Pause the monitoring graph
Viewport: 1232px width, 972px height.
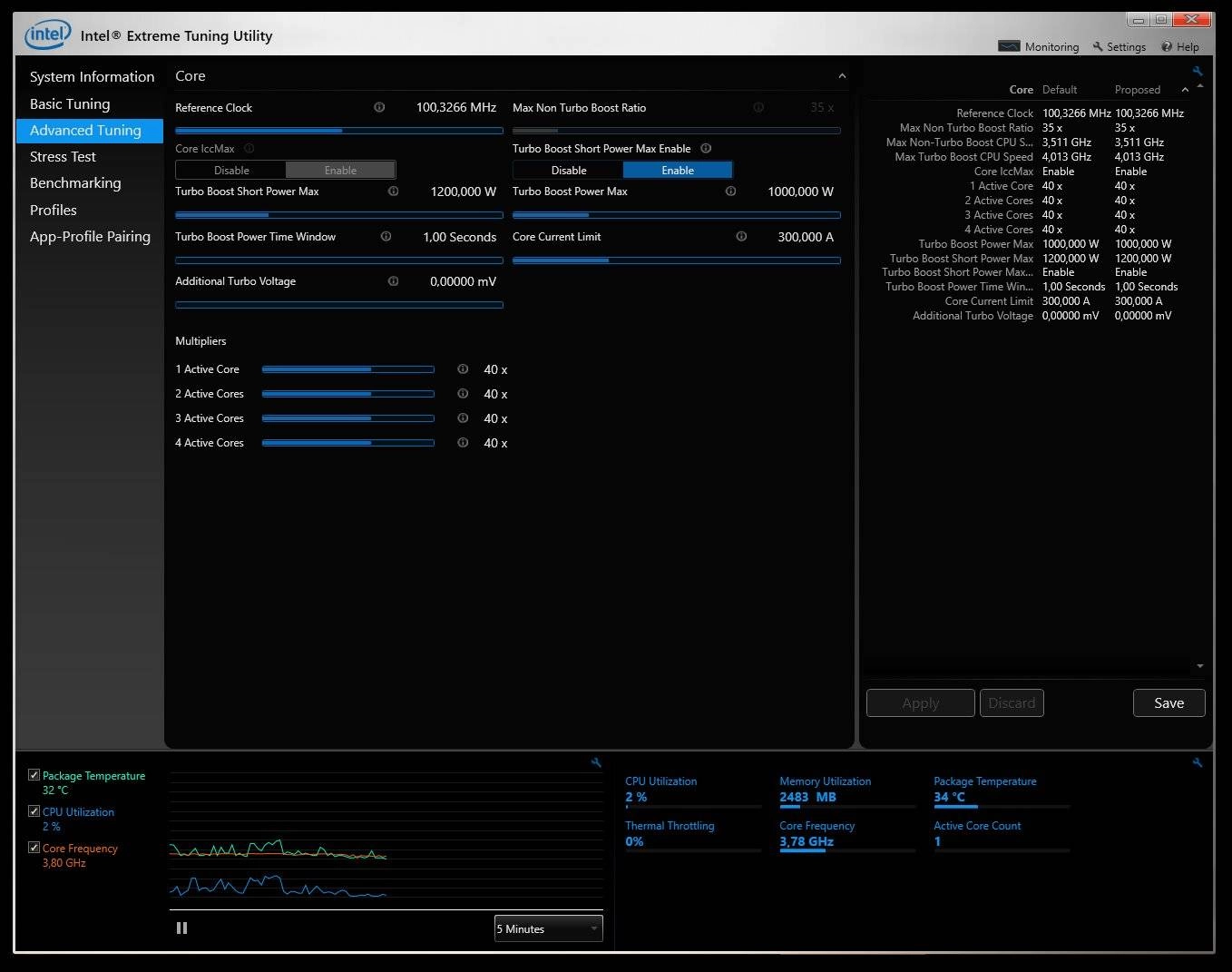(181, 928)
